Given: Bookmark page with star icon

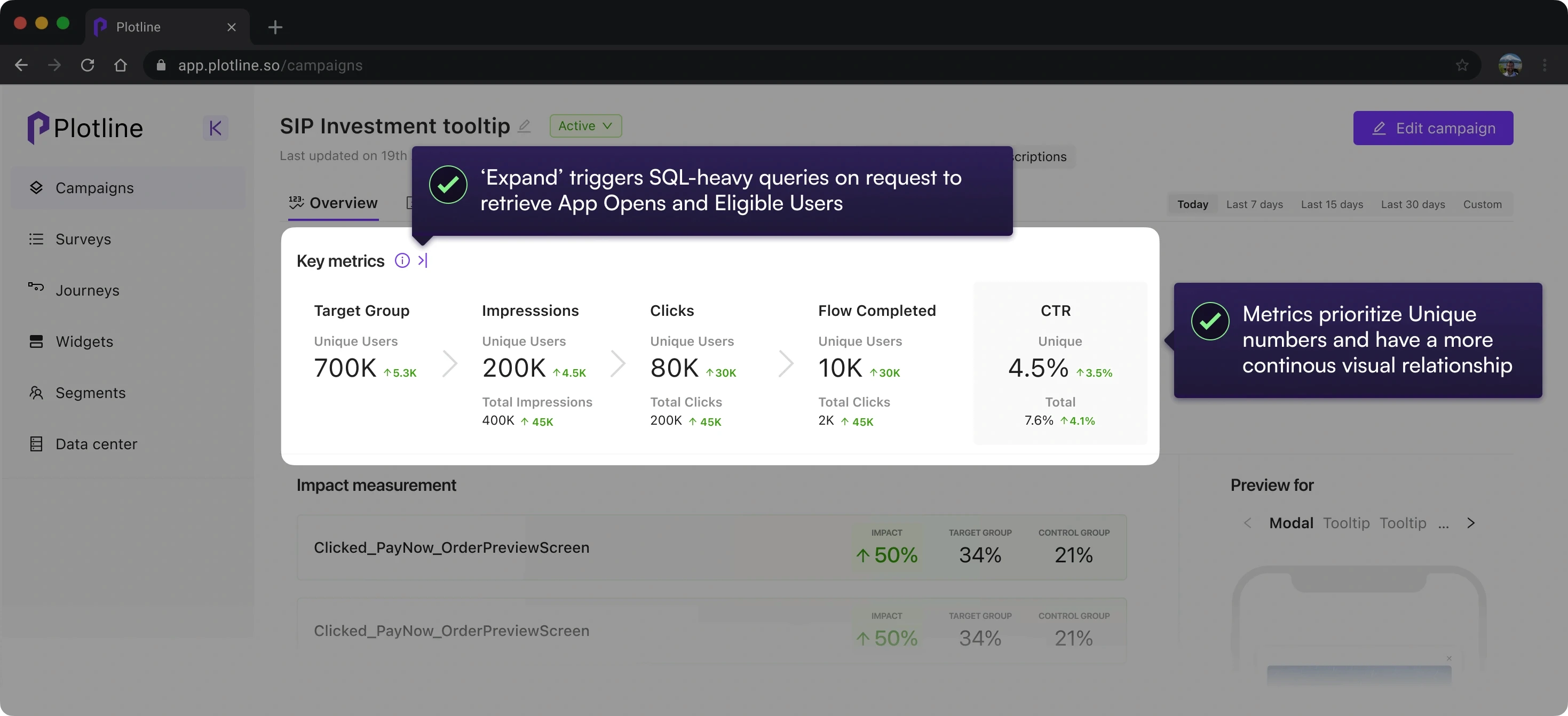Looking at the screenshot, I should pyautogui.click(x=1461, y=65).
